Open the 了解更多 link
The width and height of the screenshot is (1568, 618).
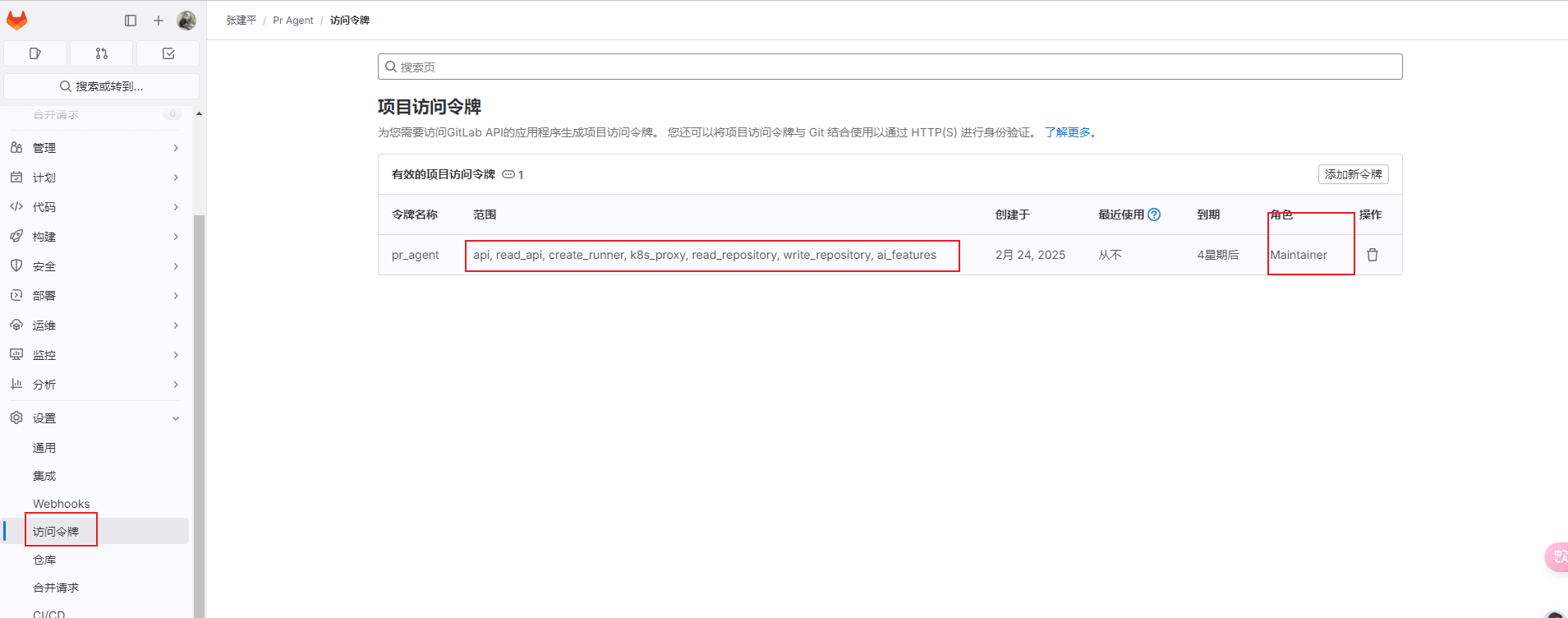(1069, 132)
